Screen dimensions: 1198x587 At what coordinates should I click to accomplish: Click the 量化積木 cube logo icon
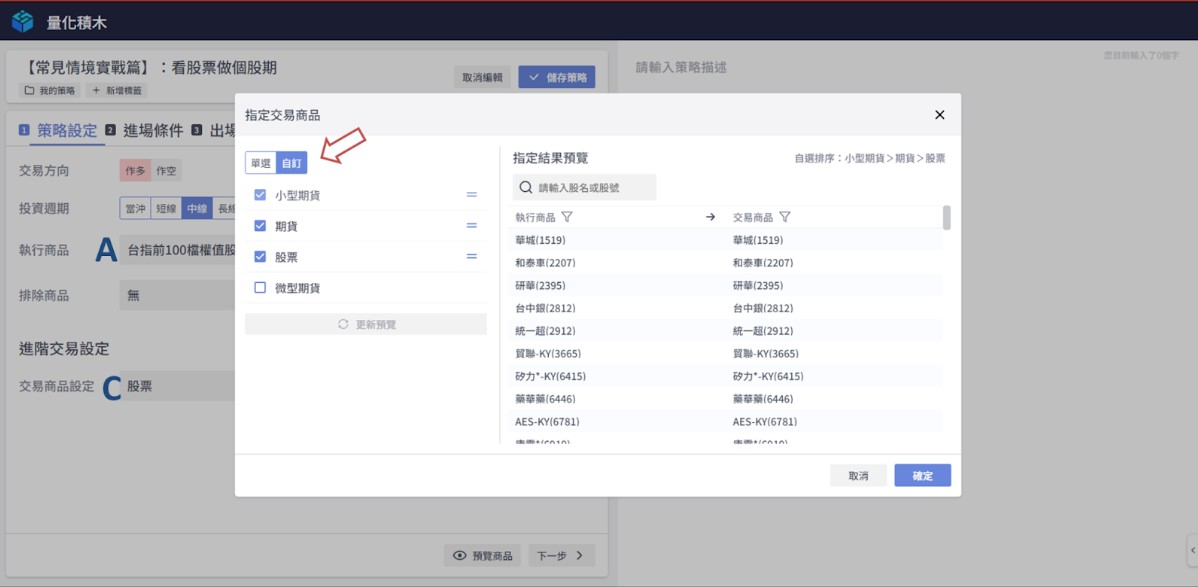point(23,21)
